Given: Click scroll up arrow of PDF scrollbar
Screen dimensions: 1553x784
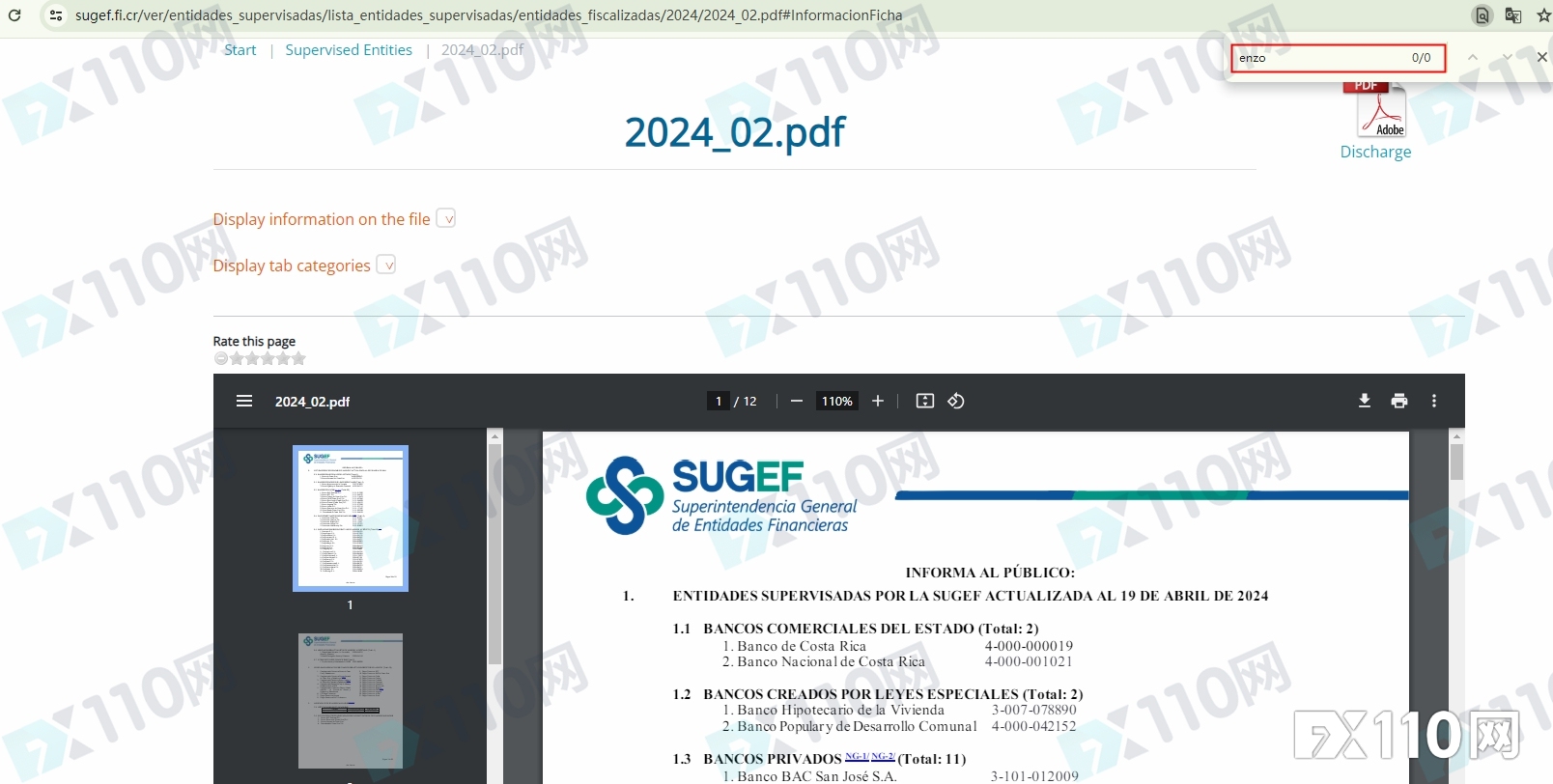Looking at the screenshot, I should 1456,436.
